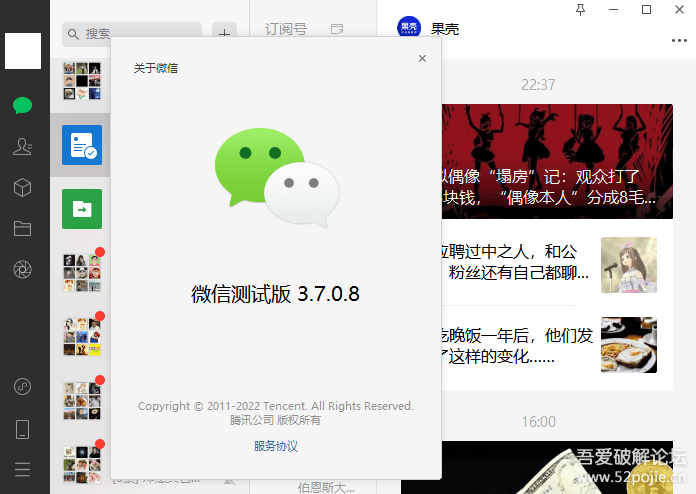Click the pop-out window icon beside 订阅号

coord(337,29)
